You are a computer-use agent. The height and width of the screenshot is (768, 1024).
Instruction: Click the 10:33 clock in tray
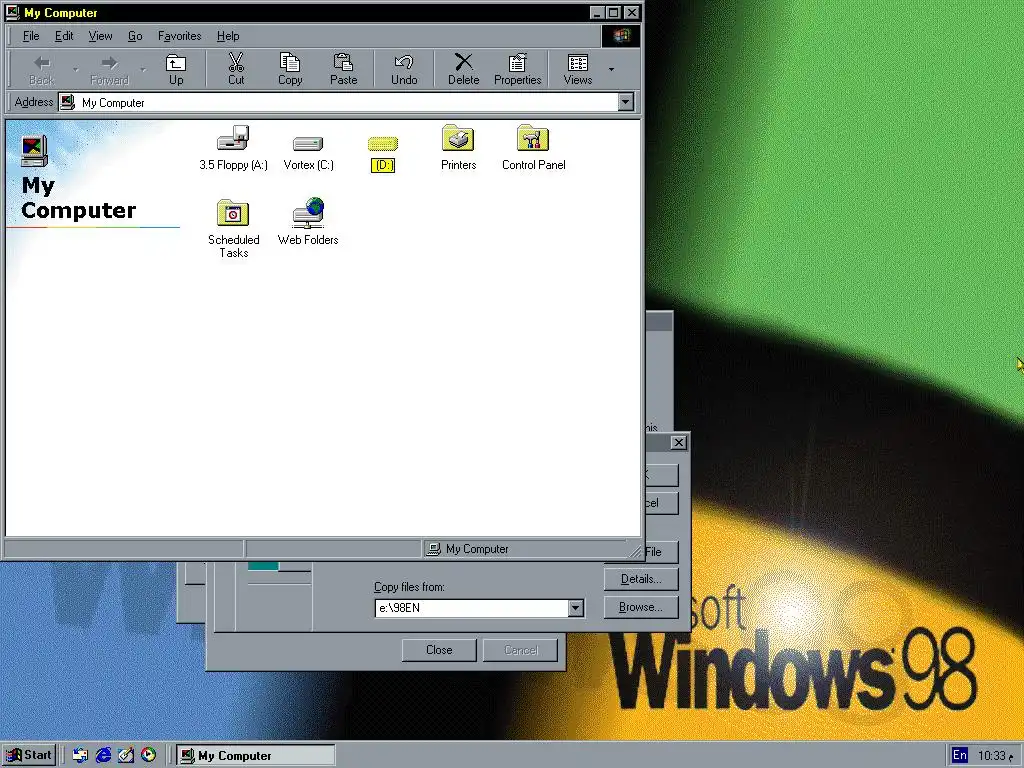coord(991,756)
